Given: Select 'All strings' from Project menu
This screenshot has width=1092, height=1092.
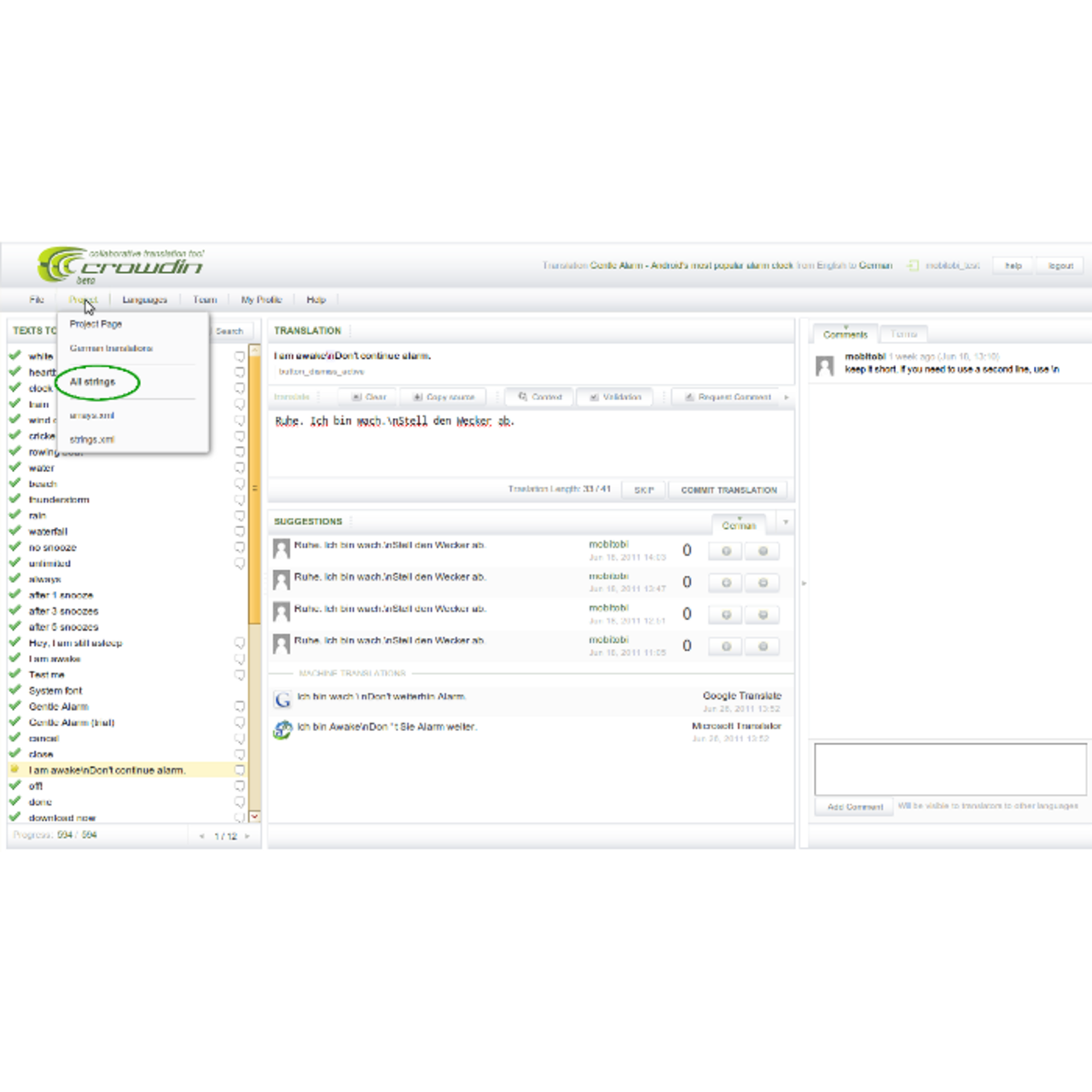Looking at the screenshot, I should pos(92,382).
